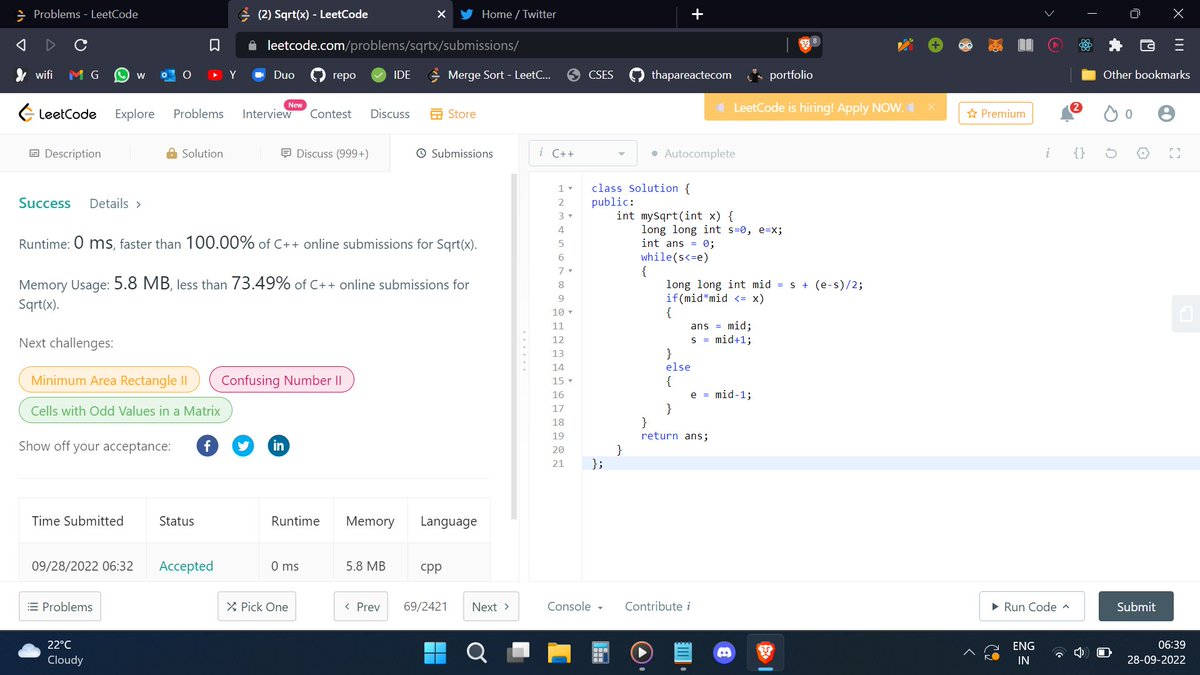Click the LeetCode logo

[x=57, y=114]
